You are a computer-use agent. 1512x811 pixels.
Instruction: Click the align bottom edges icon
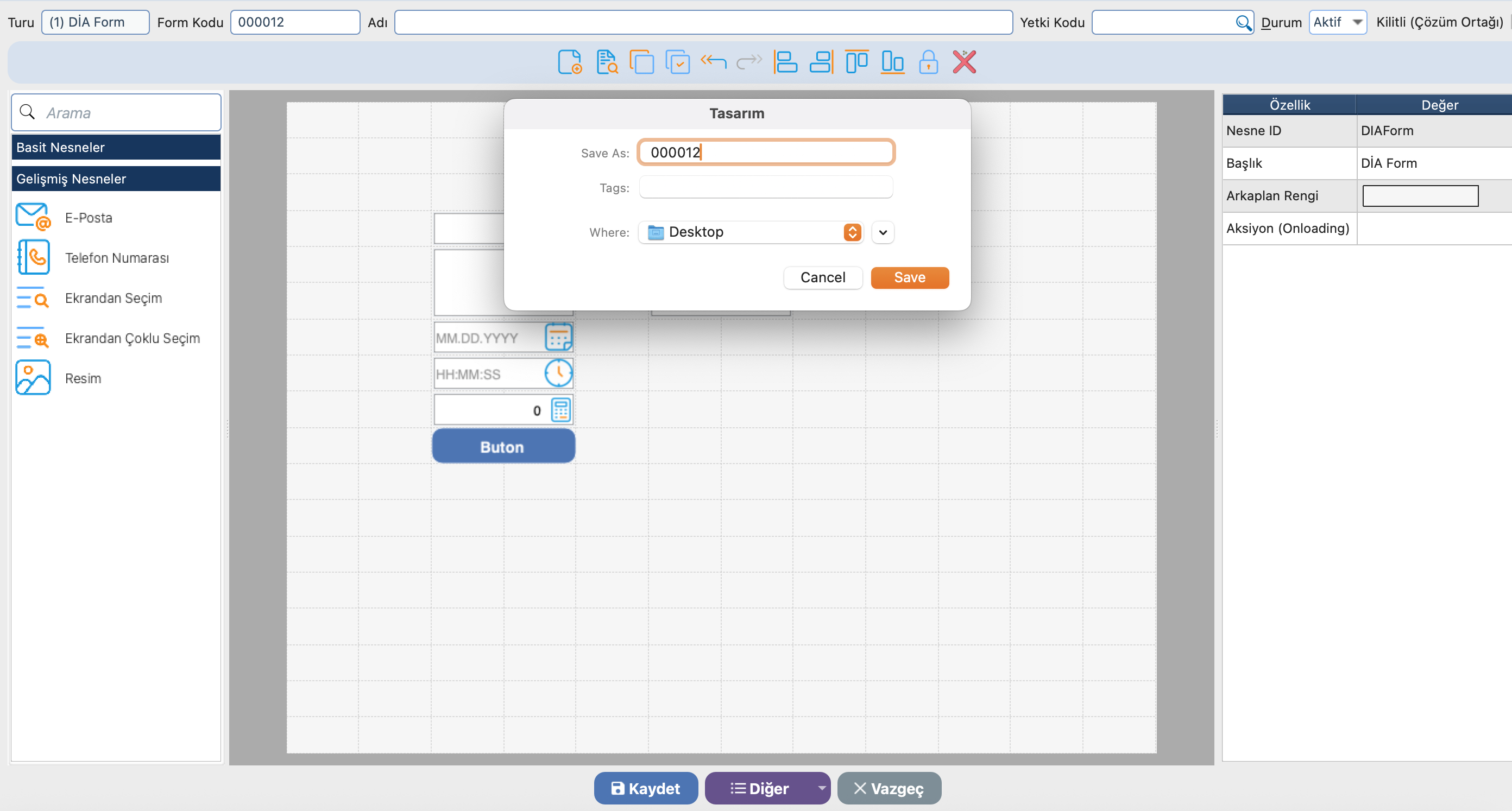tap(892, 62)
